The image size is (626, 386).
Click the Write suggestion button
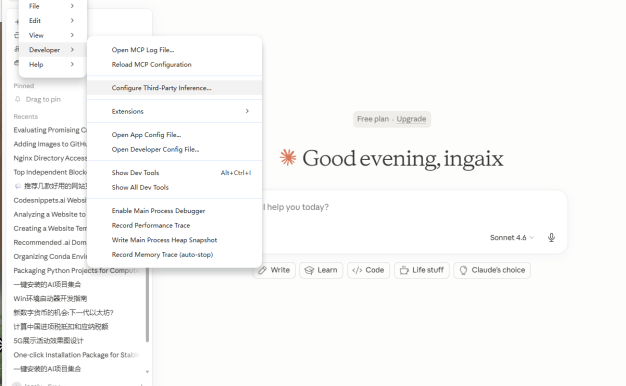click(x=274, y=270)
